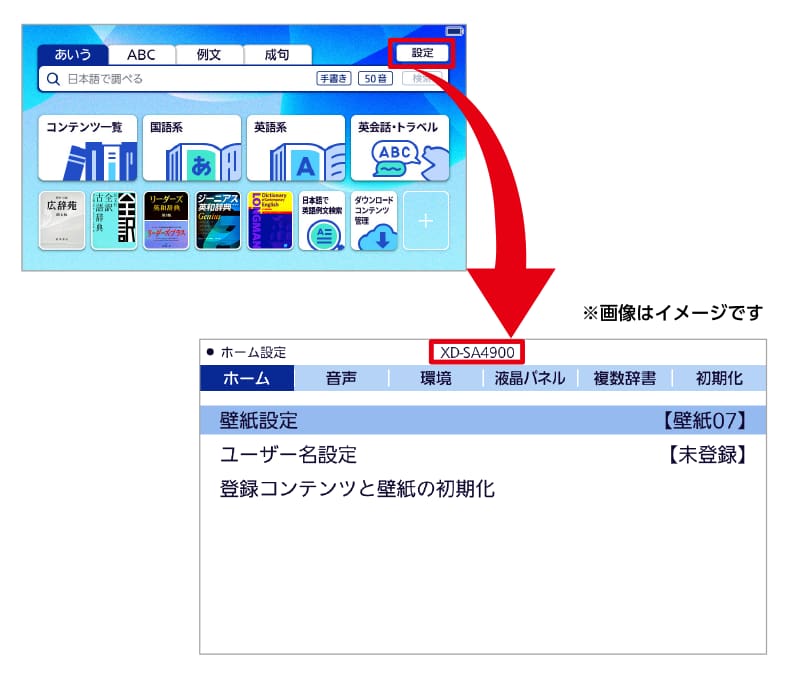Click the ホーム設定 title text
This screenshot has width=790, height=677.
[x=253, y=352]
